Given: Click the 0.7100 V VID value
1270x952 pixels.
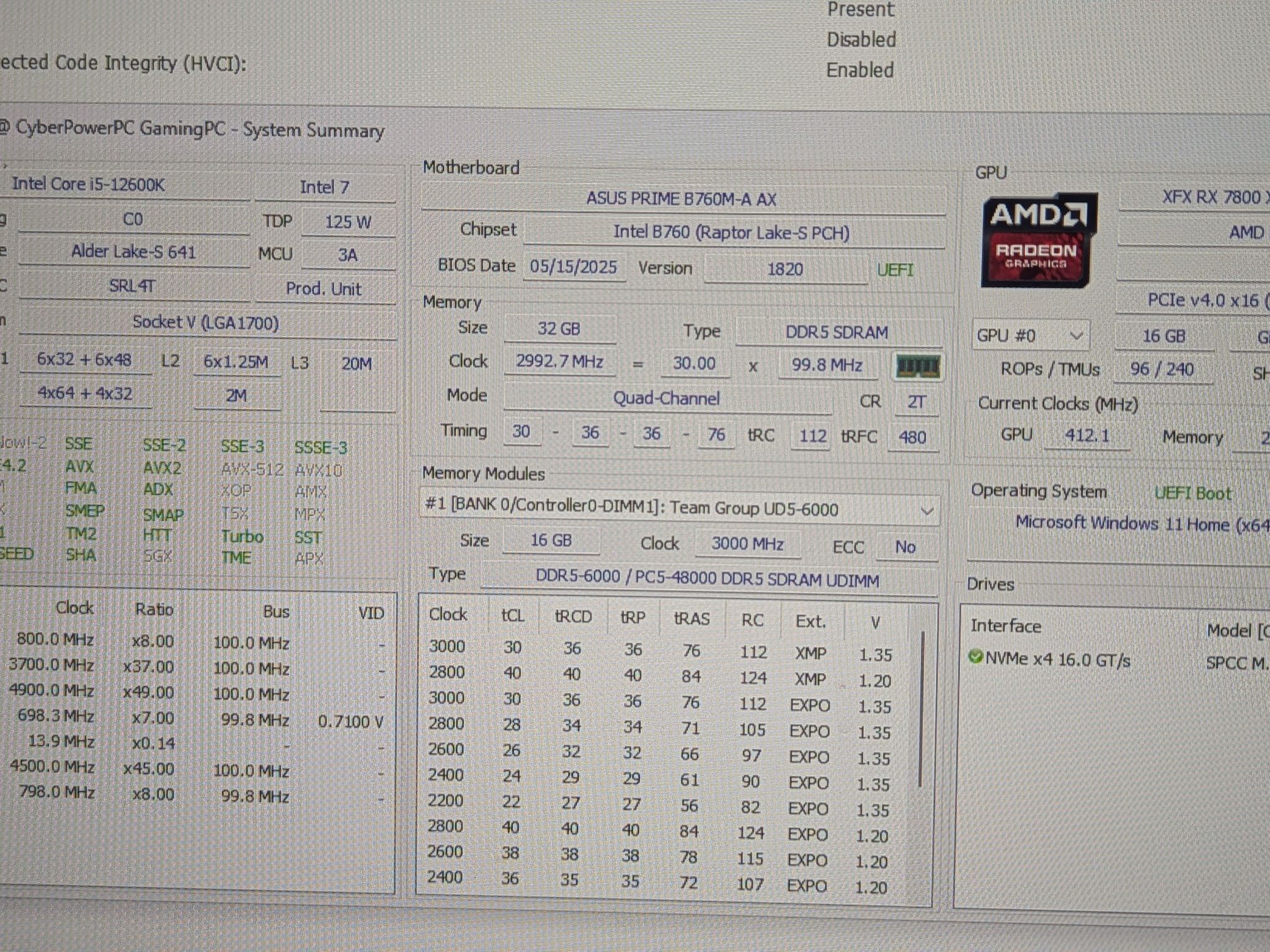Looking at the screenshot, I should 351,721.
